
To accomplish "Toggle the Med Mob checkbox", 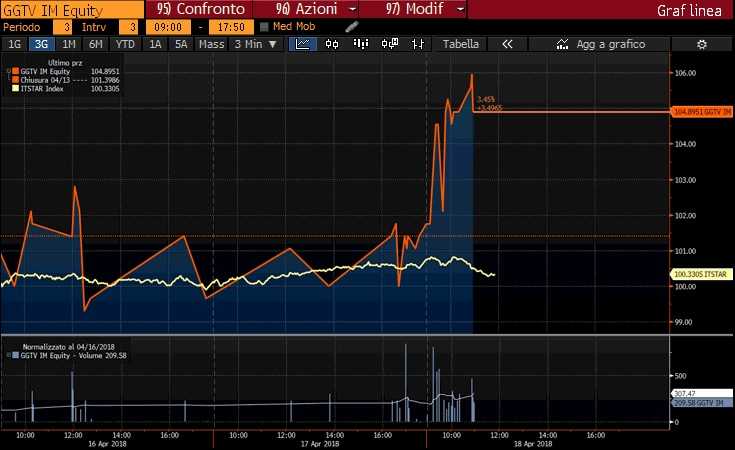I will click(x=264, y=27).
